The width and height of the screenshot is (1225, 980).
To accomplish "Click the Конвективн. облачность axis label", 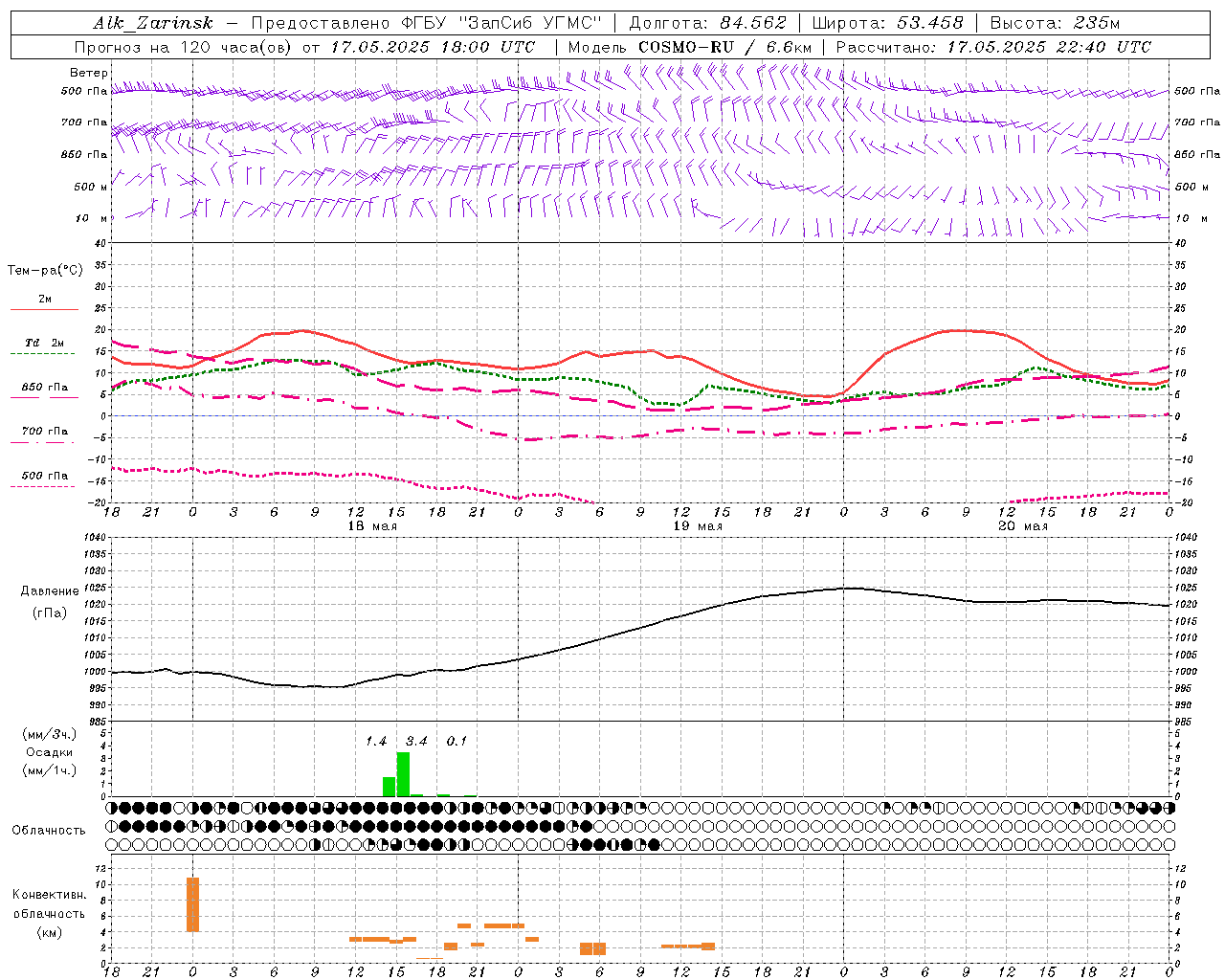I will tap(49, 913).
